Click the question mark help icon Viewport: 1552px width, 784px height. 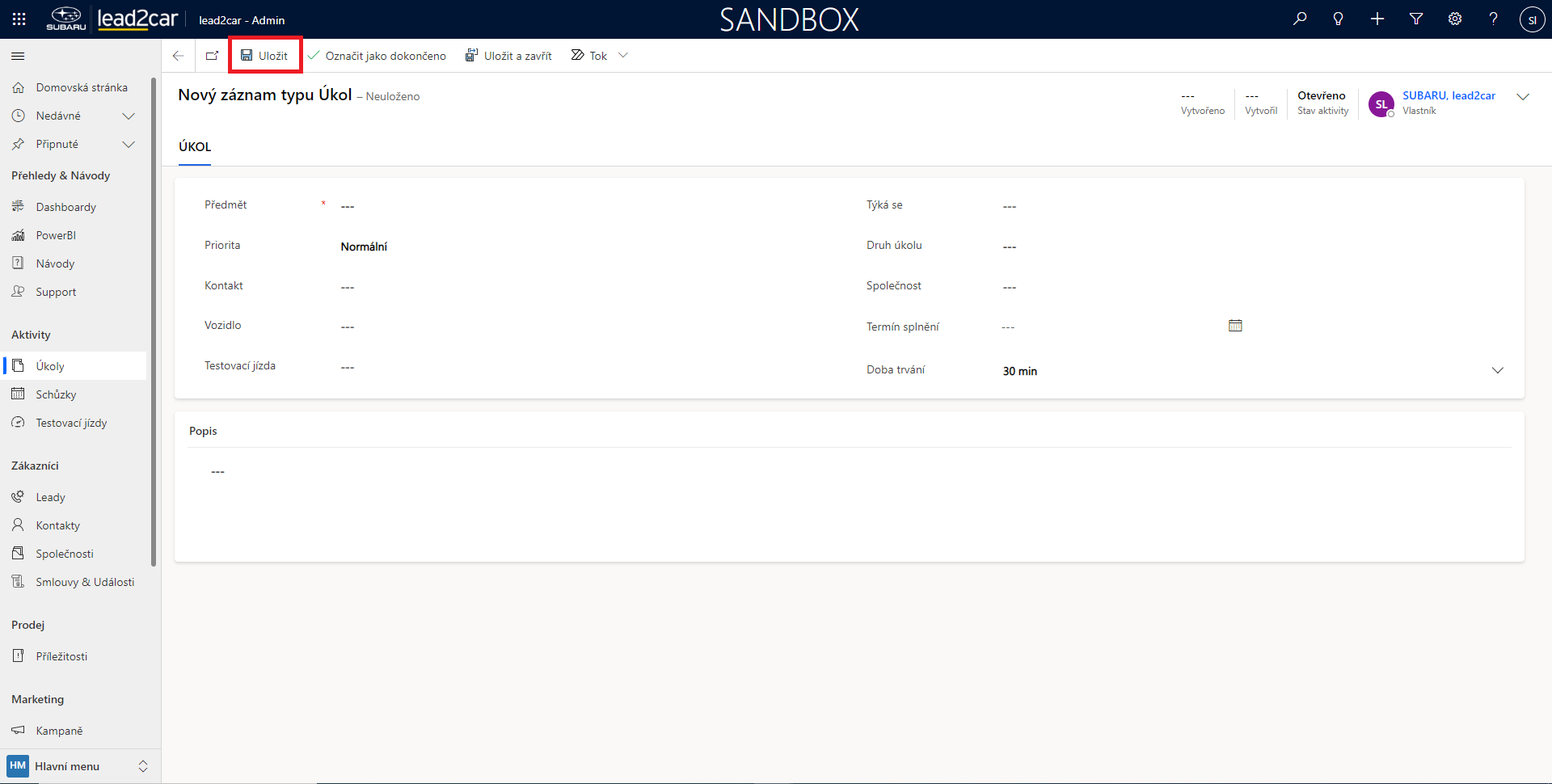tap(1493, 19)
